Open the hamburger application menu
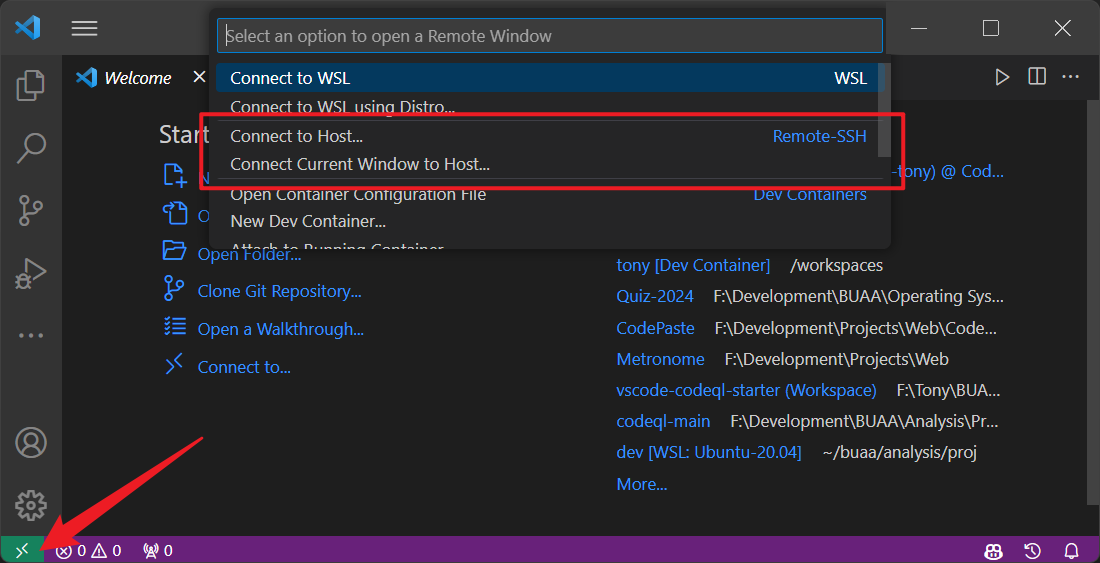 [x=84, y=28]
